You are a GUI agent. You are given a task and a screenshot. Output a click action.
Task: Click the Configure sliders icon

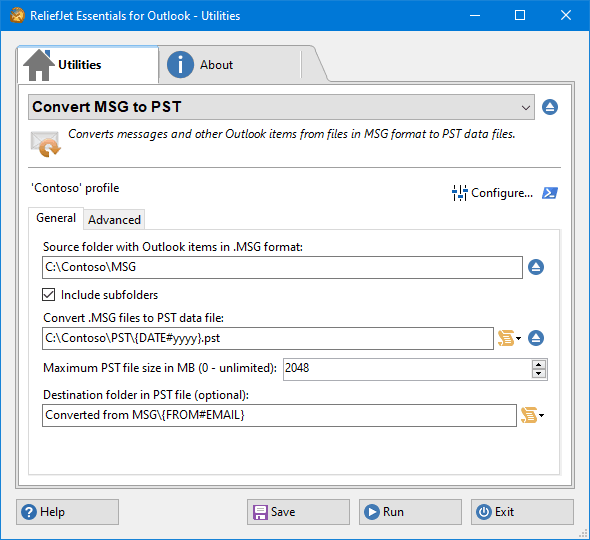pos(459,193)
